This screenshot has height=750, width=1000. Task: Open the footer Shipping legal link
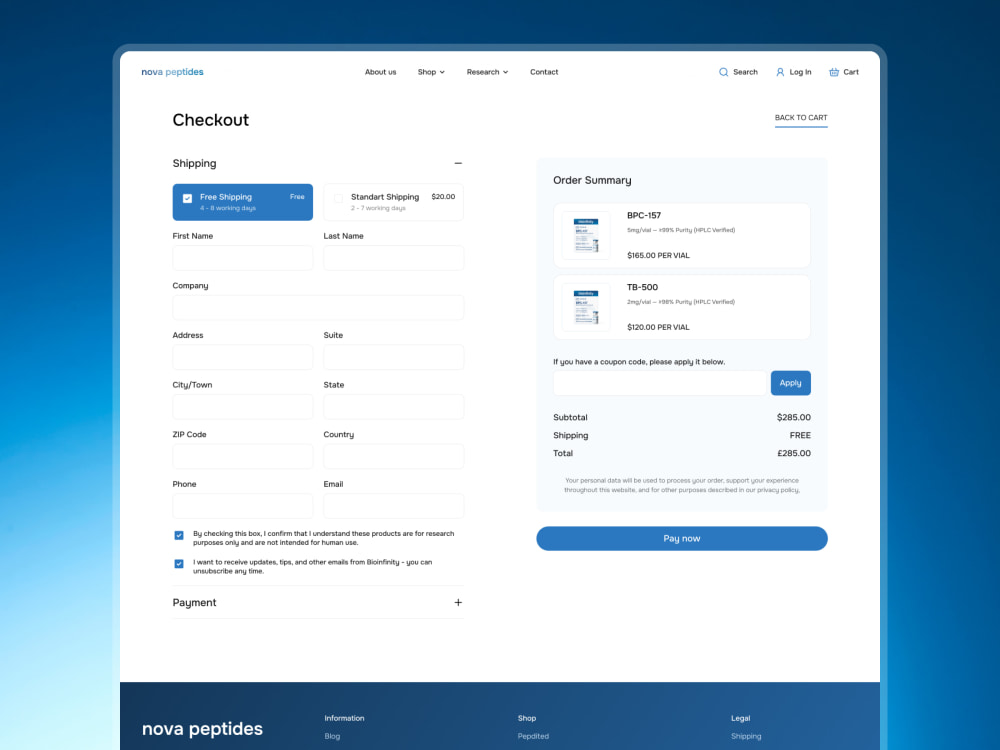(x=746, y=736)
